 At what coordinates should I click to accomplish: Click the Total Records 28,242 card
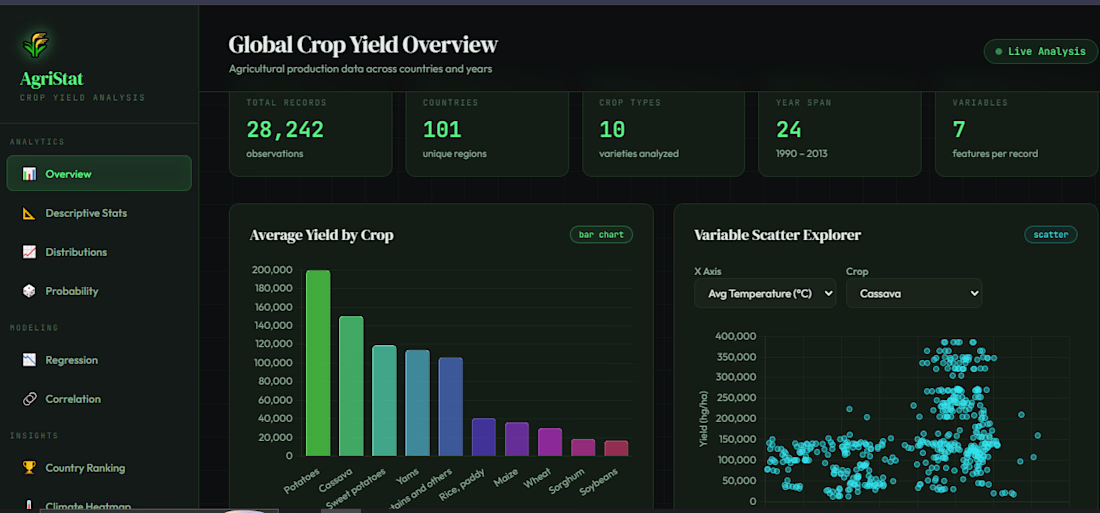pyautogui.click(x=311, y=133)
